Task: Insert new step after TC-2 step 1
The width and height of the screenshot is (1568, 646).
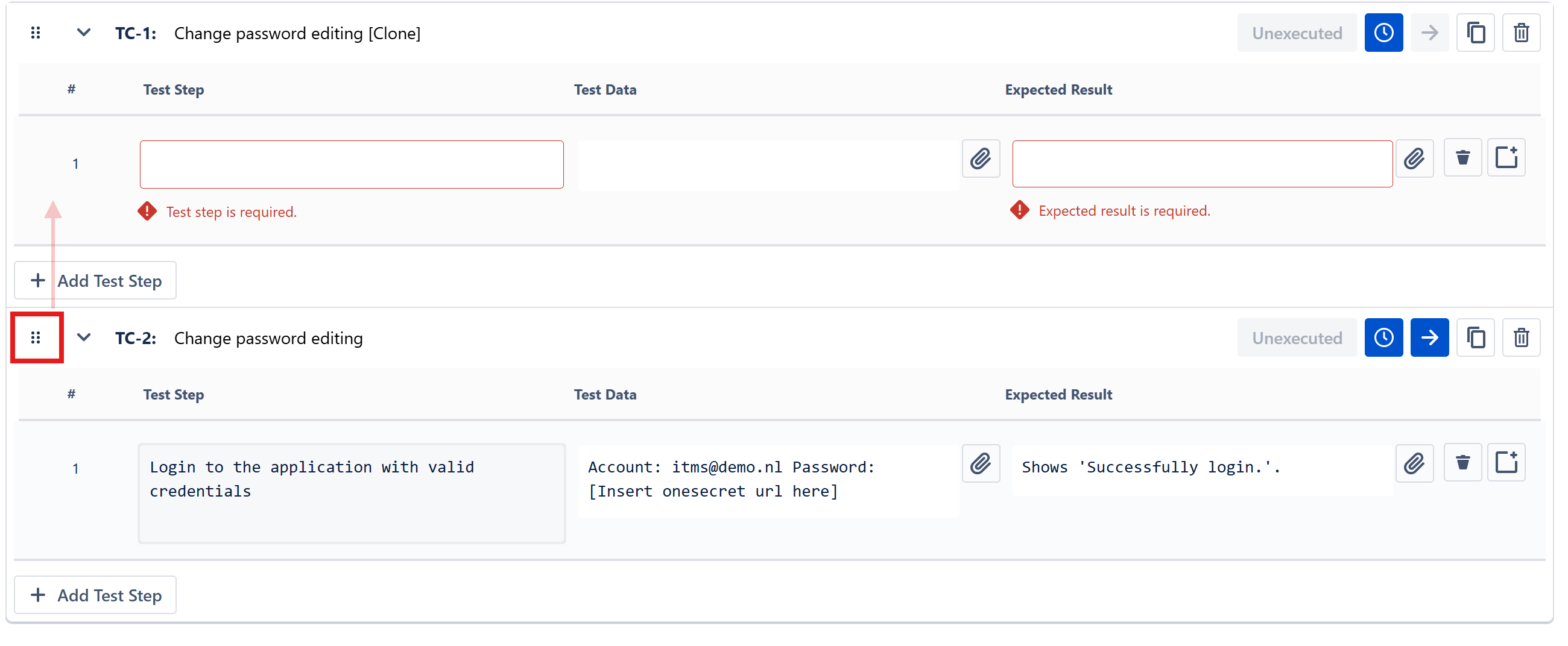Action: pyautogui.click(x=1505, y=463)
